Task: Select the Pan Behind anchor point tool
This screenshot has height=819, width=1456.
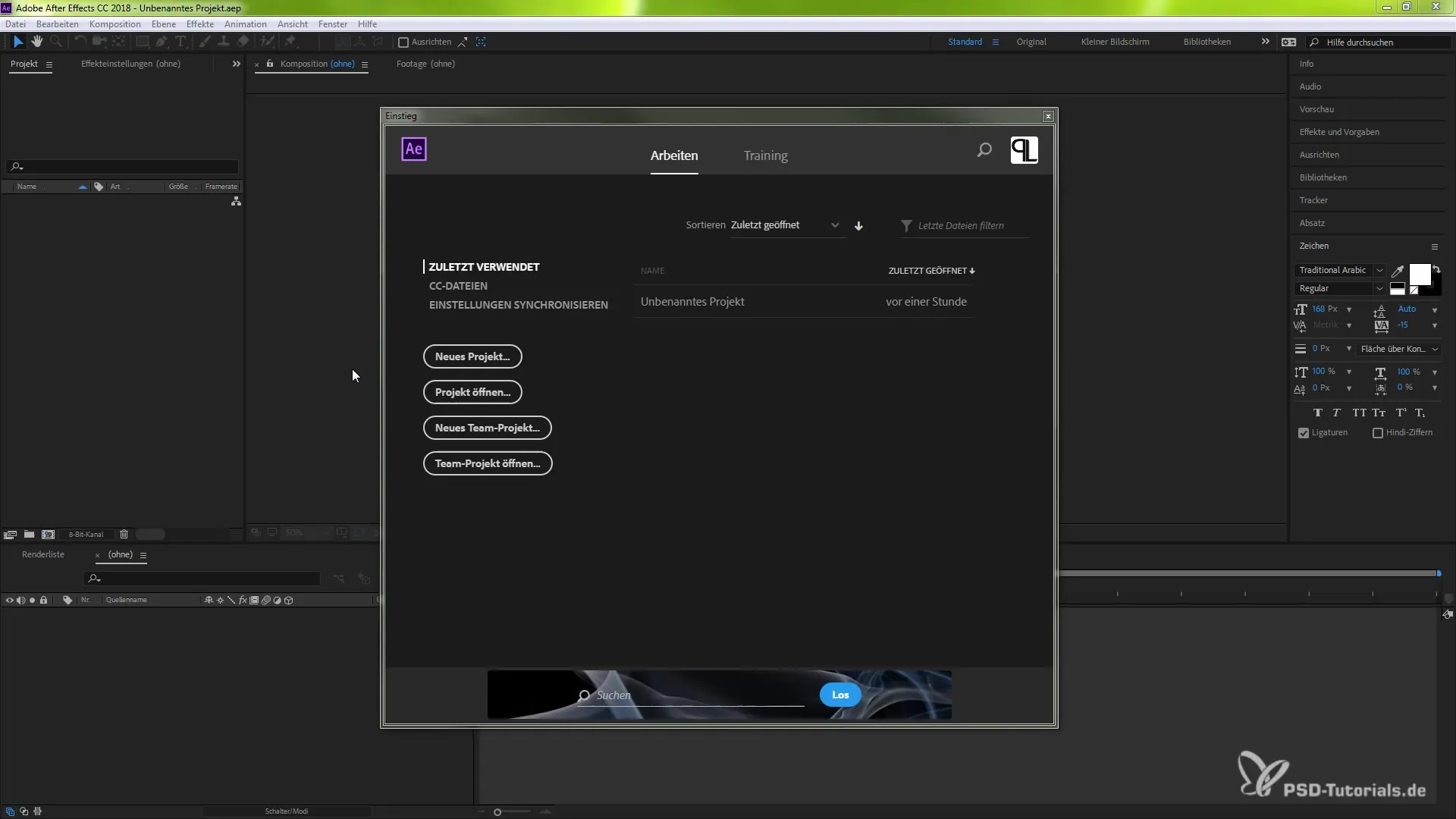Action: 118,42
